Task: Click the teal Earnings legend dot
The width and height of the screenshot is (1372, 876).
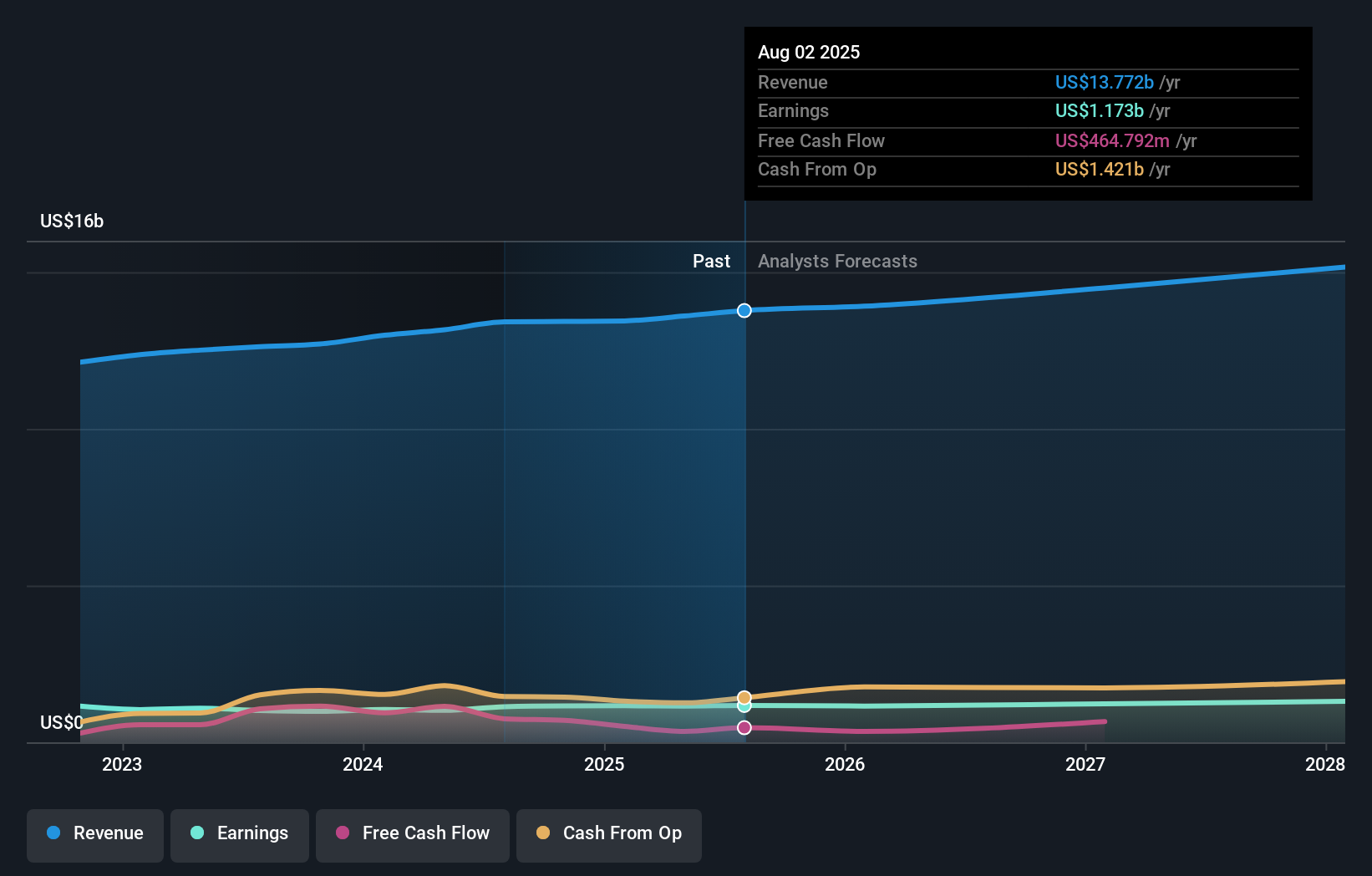Action: click(197, 833)
